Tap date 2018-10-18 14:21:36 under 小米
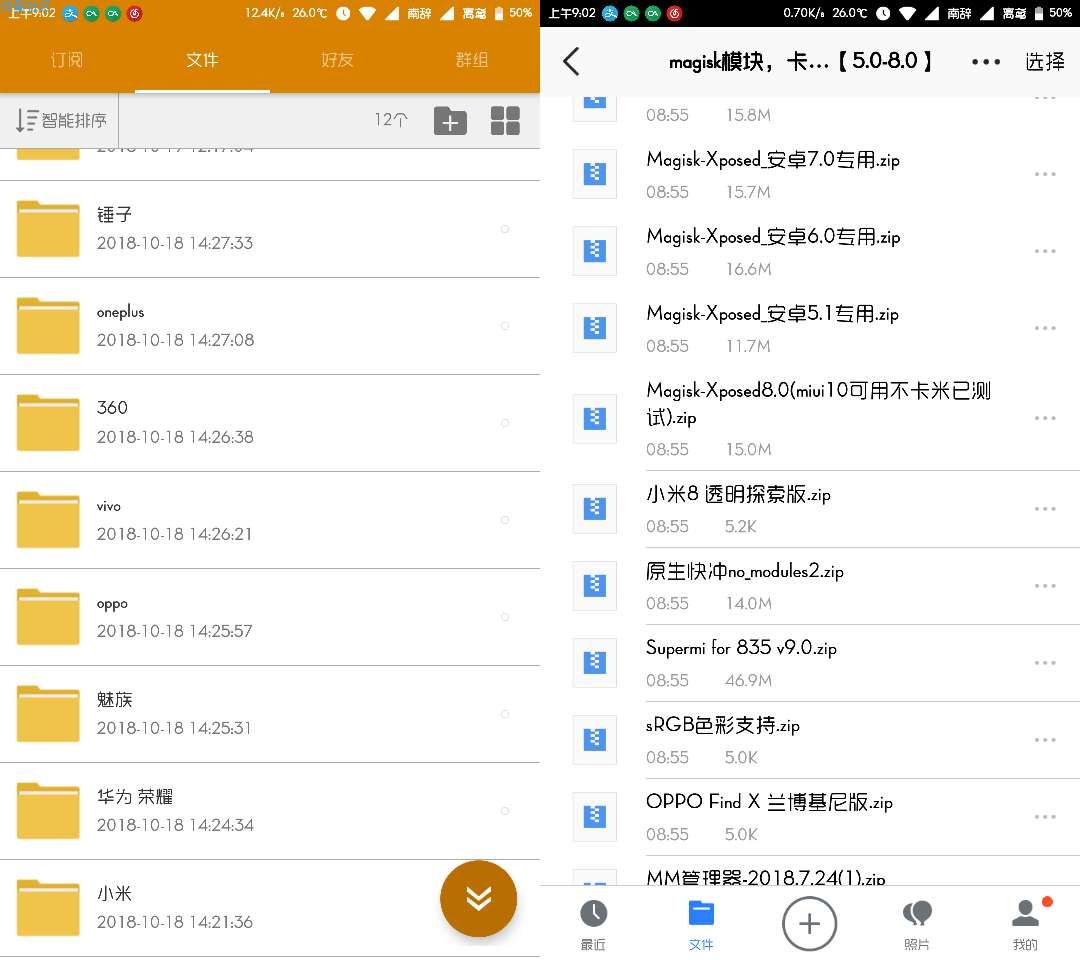The width and height of the screenshot is (1080, 960). [x=175, y=922]
